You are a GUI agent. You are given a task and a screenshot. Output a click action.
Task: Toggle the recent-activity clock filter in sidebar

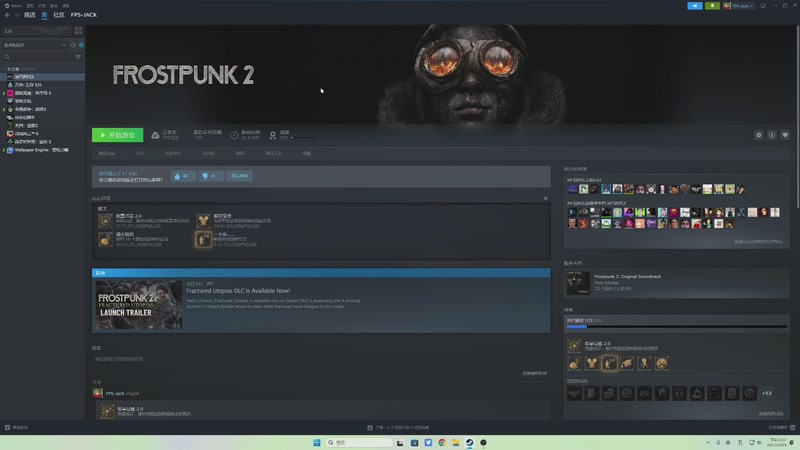coord(73,45)
